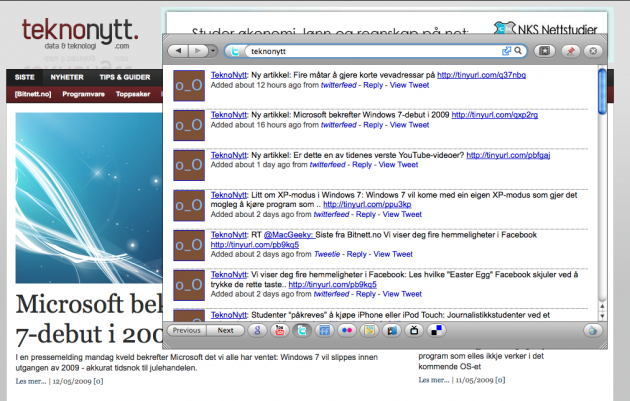Click the Microsoft bekrefter article headline
The width and height of the screenshot is (630, 401).
click(89, 319)
